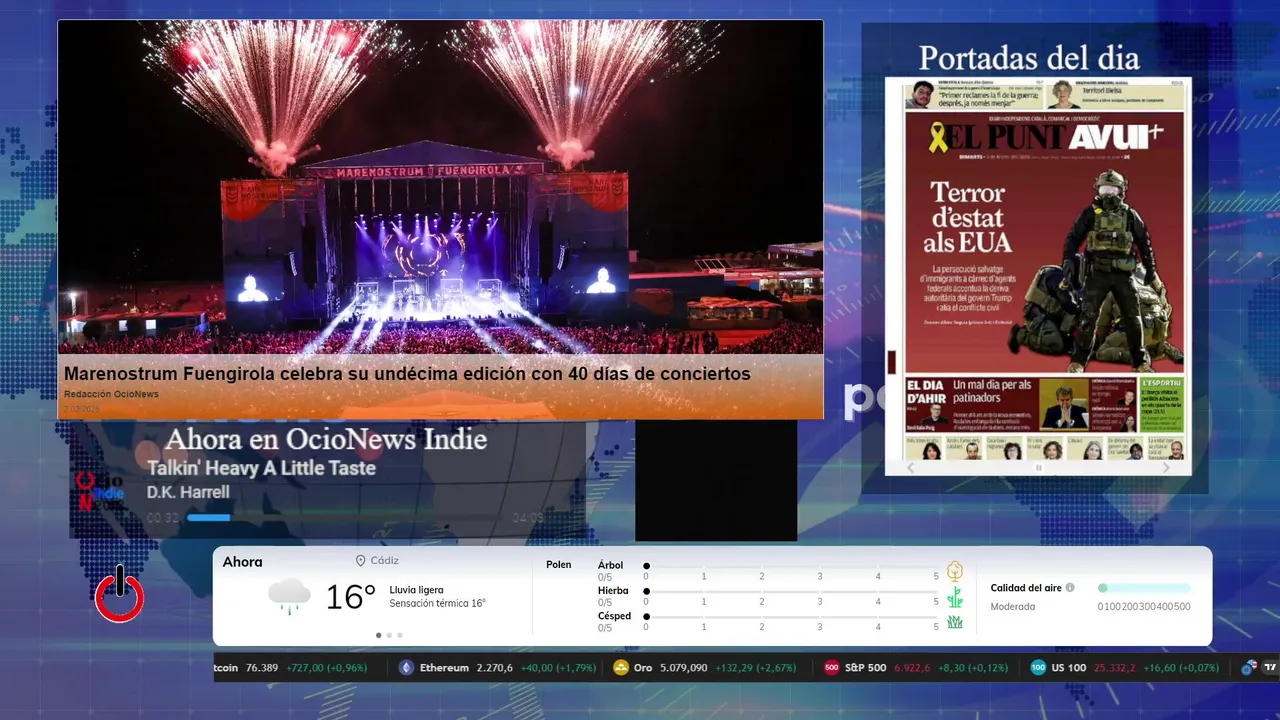Click the black video box beside player
Screen dimensions: 1280x720
pyautogui.click(x=716, y=480)
